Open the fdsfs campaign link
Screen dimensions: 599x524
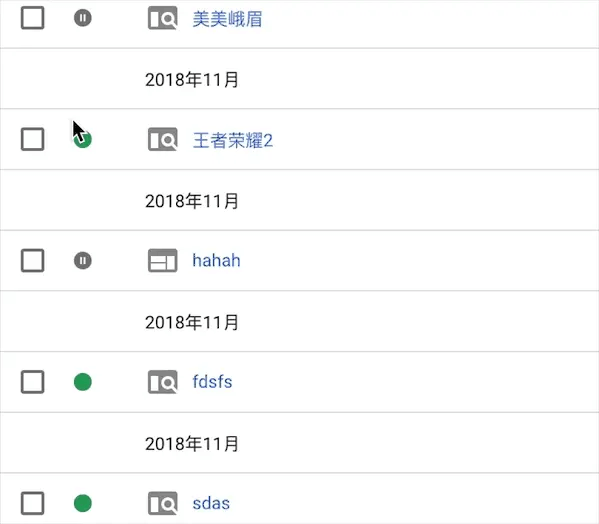pos(212,382)
